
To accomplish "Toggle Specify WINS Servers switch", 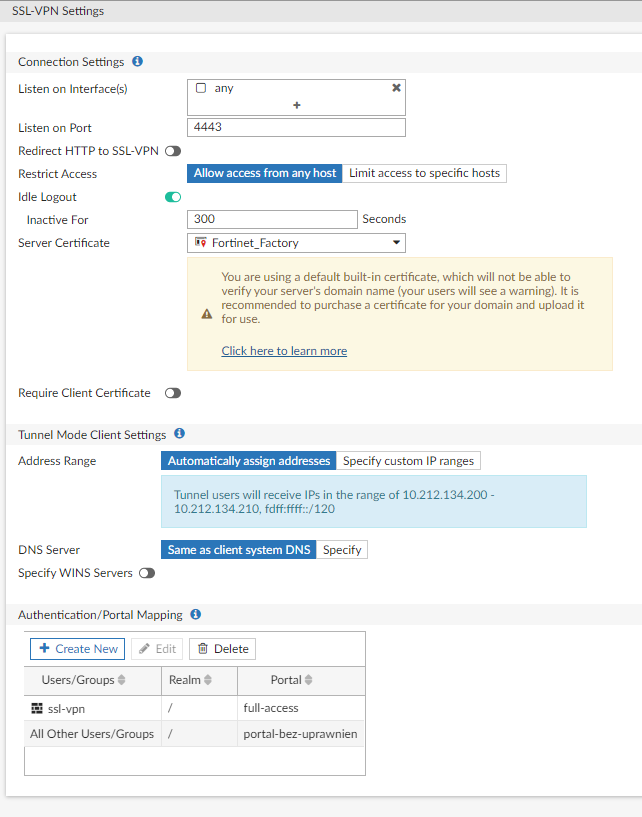I will point(147,573).
